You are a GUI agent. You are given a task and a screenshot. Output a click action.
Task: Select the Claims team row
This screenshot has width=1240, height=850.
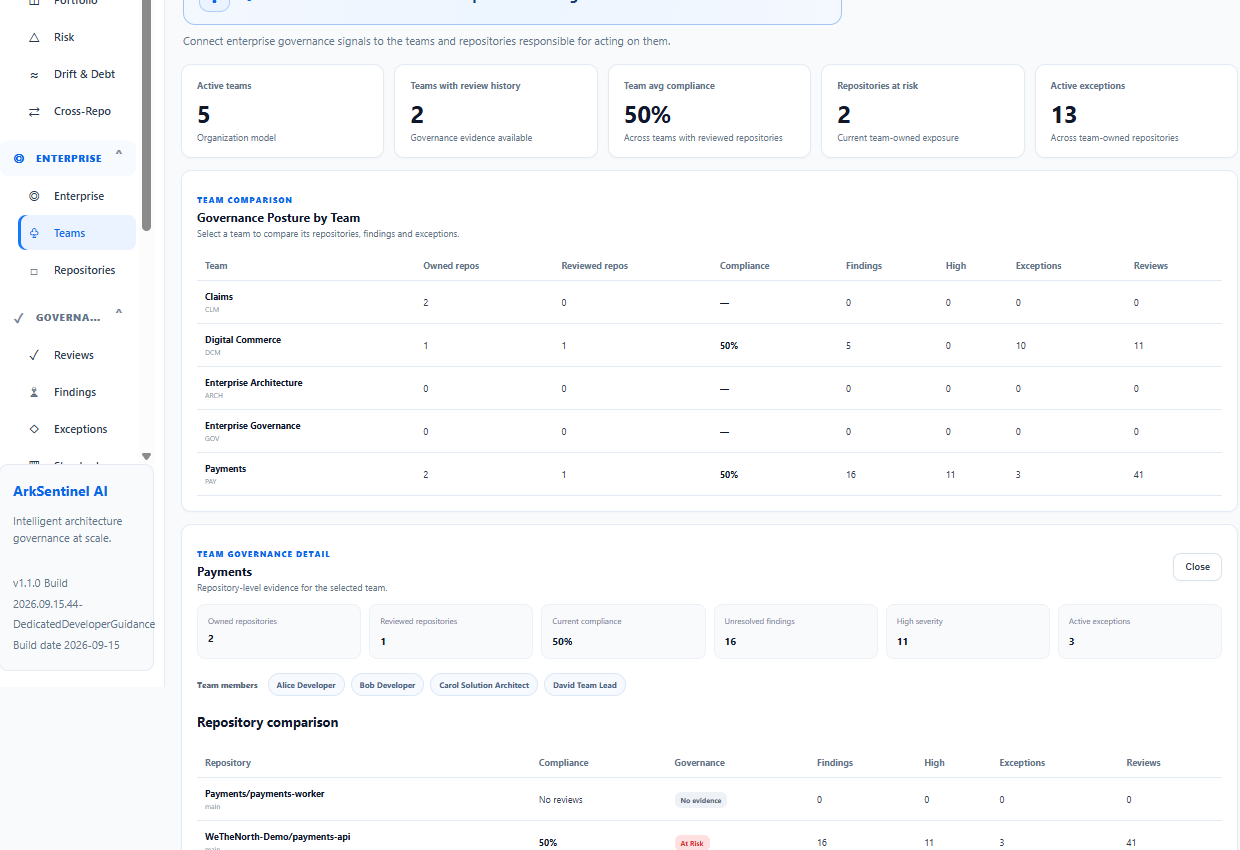pos(709,302)
